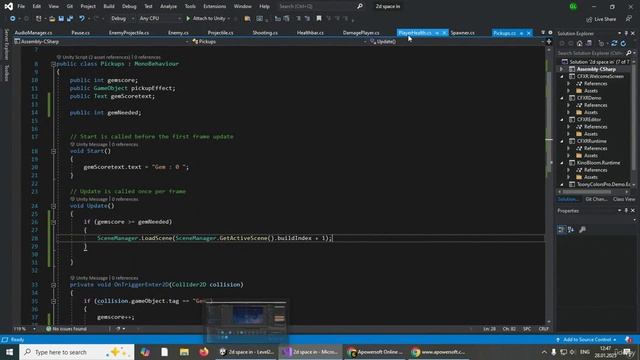640x360 pixels.
Task: Open the editor tab settings gear icon
Action: tap(550, 33)
